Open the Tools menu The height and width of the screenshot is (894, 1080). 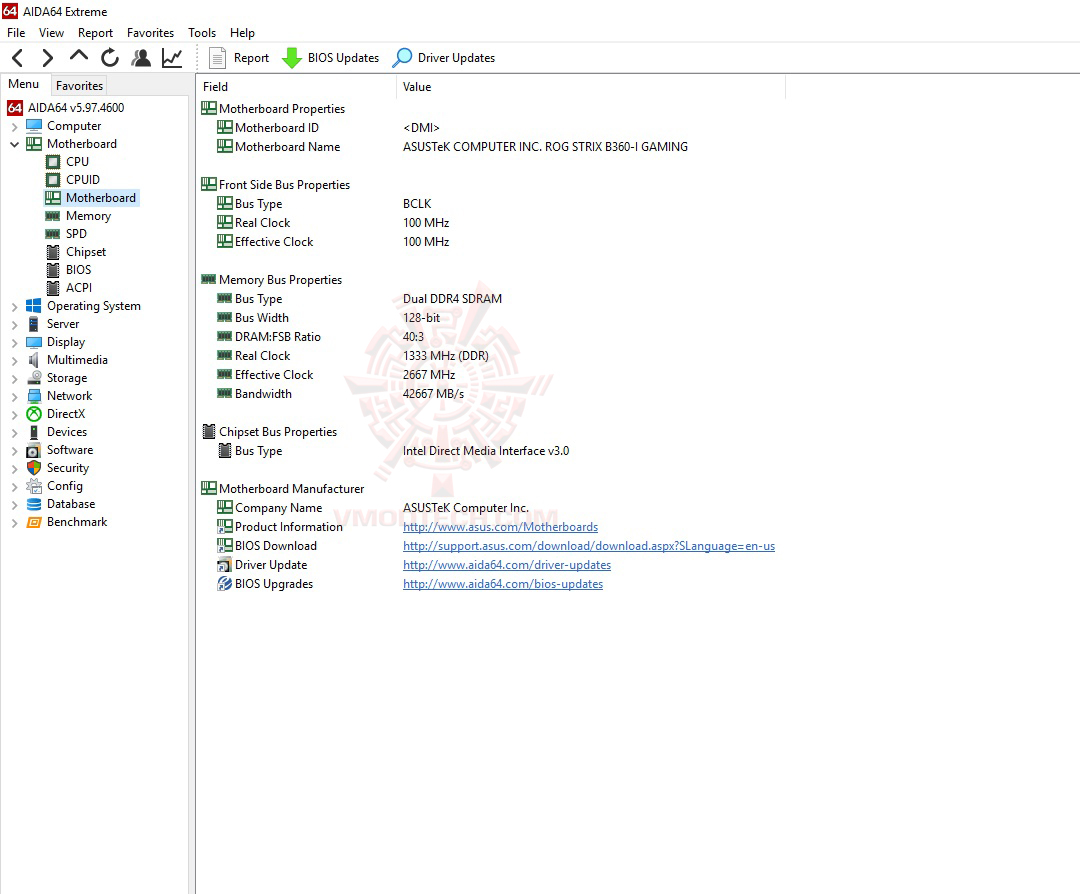pyautogui.click(x=202, y=32)
